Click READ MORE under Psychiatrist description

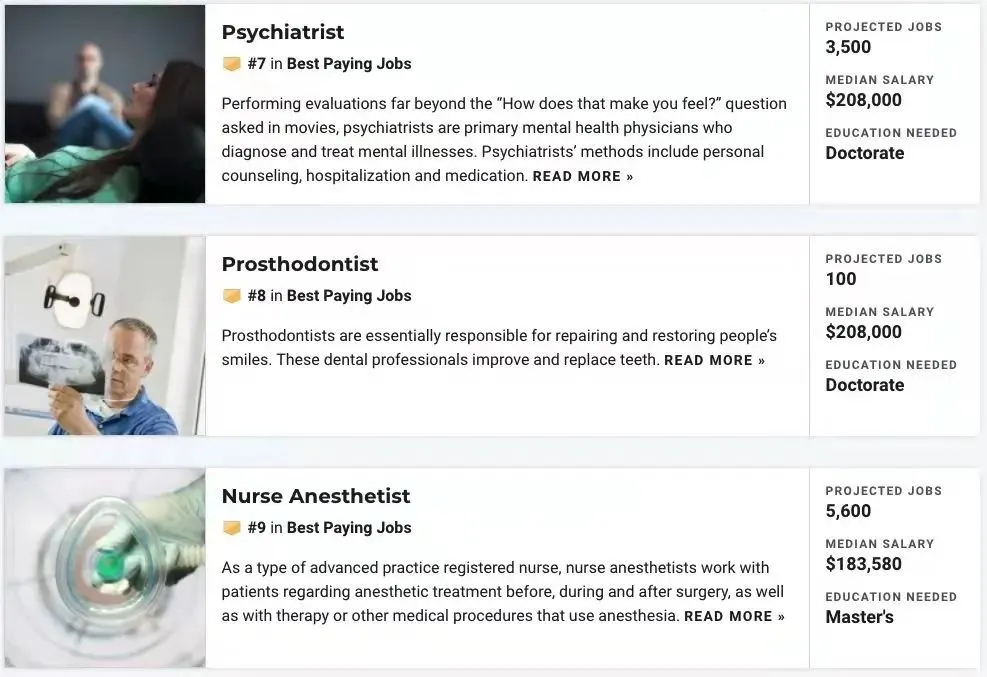582,176
